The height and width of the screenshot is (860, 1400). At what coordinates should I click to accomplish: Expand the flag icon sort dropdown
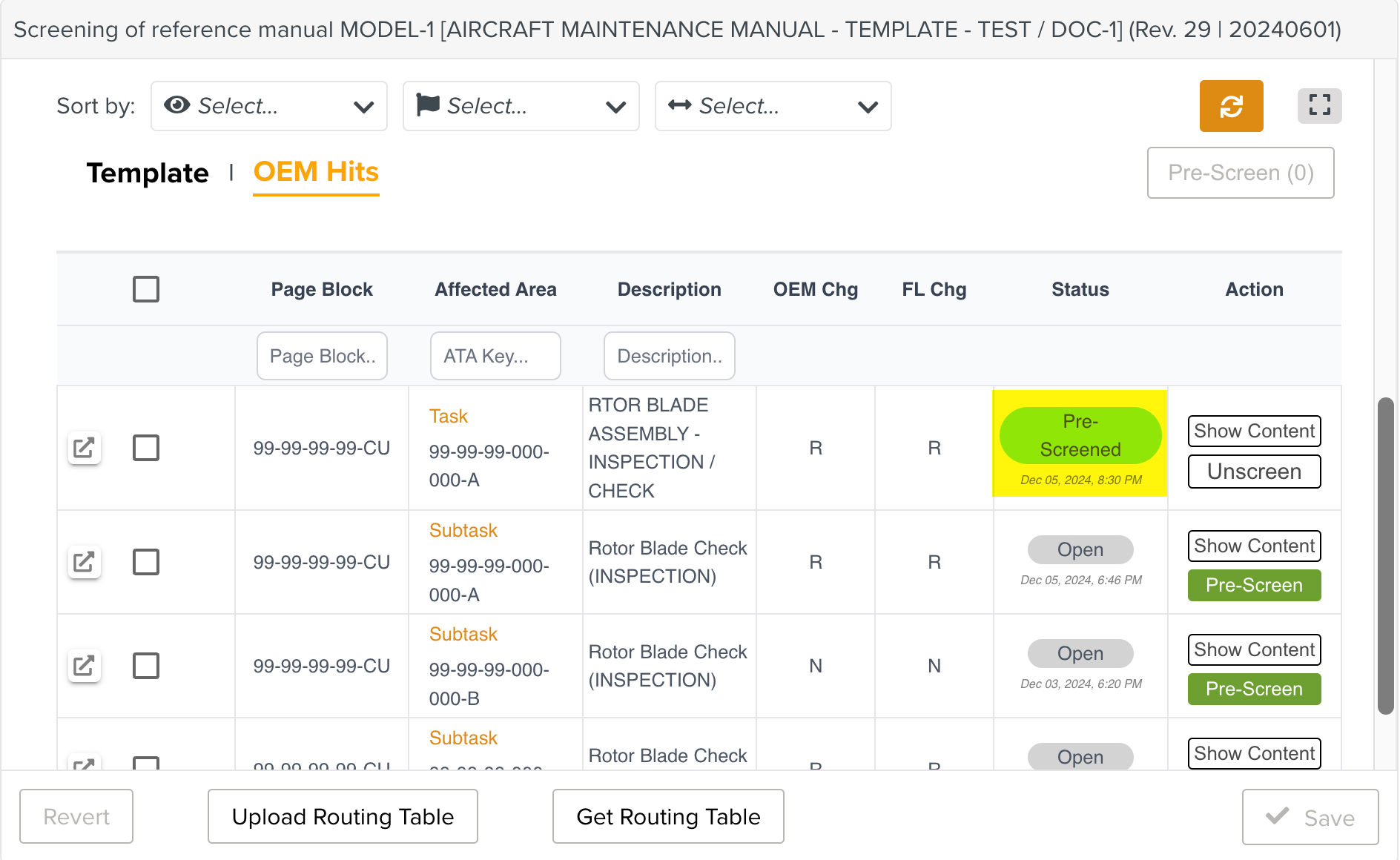coord(521,106)
